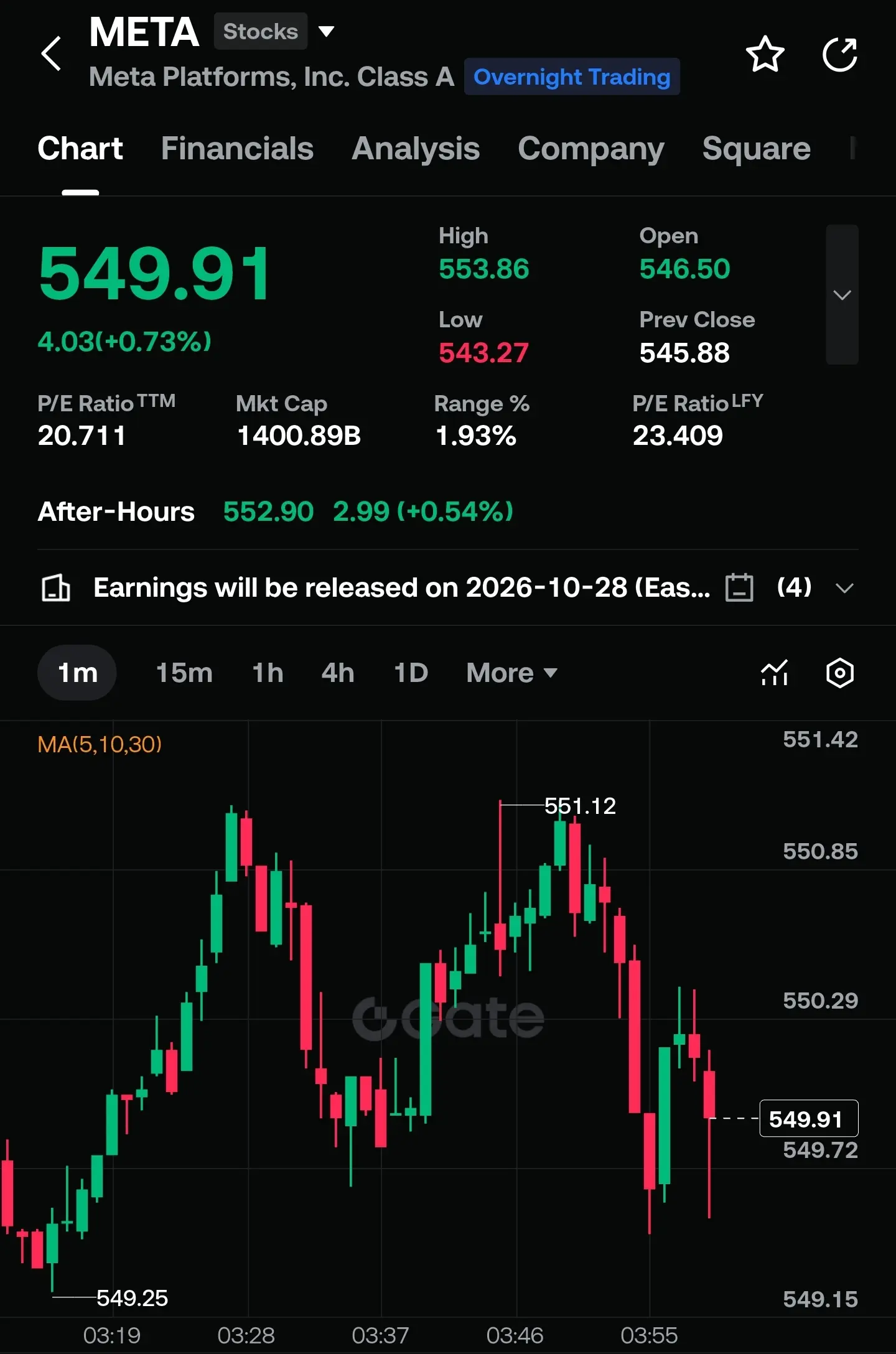Tap the Stocks label badge

point(261,31)
